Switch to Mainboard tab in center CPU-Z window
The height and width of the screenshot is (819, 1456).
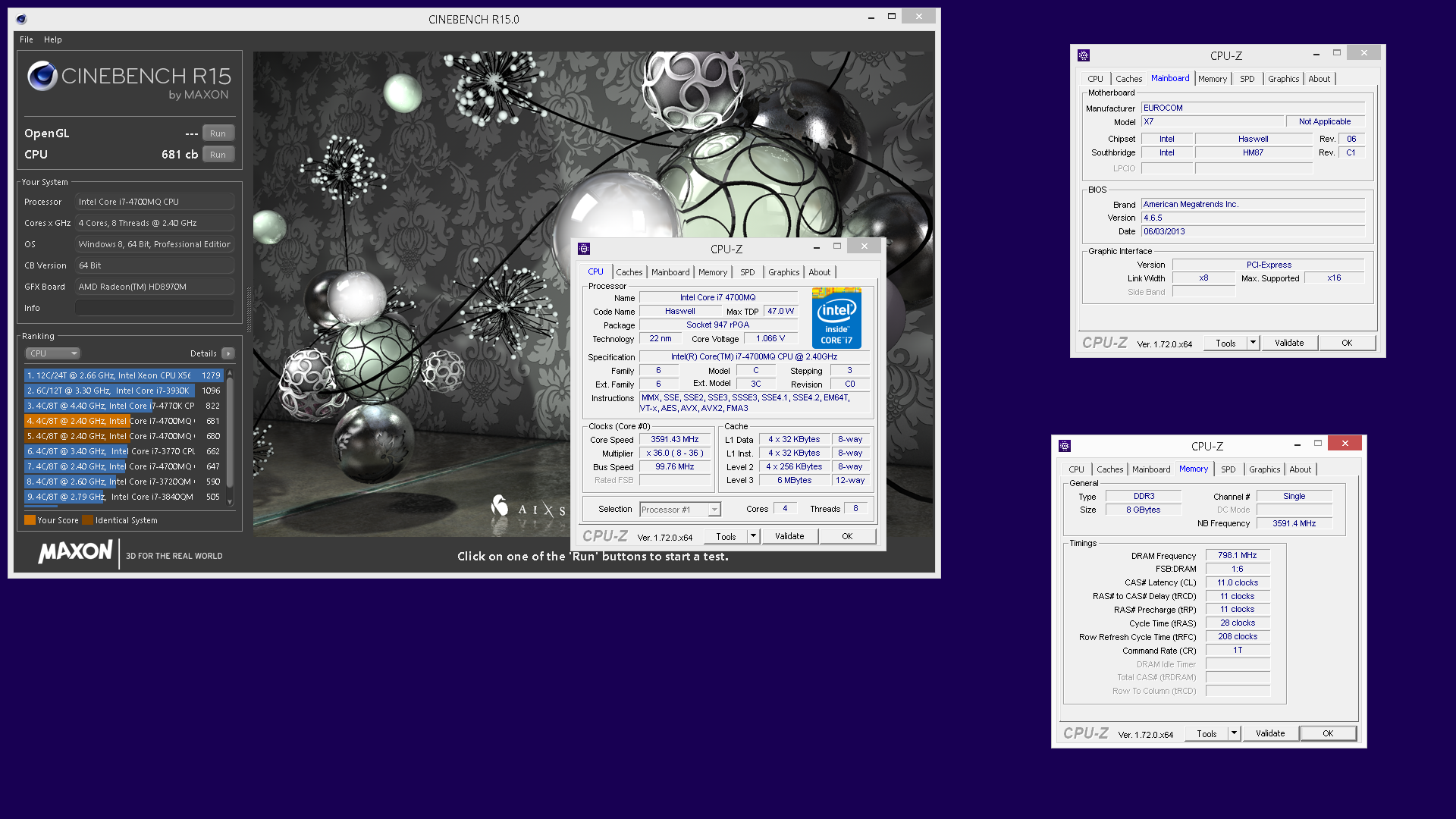670,272
